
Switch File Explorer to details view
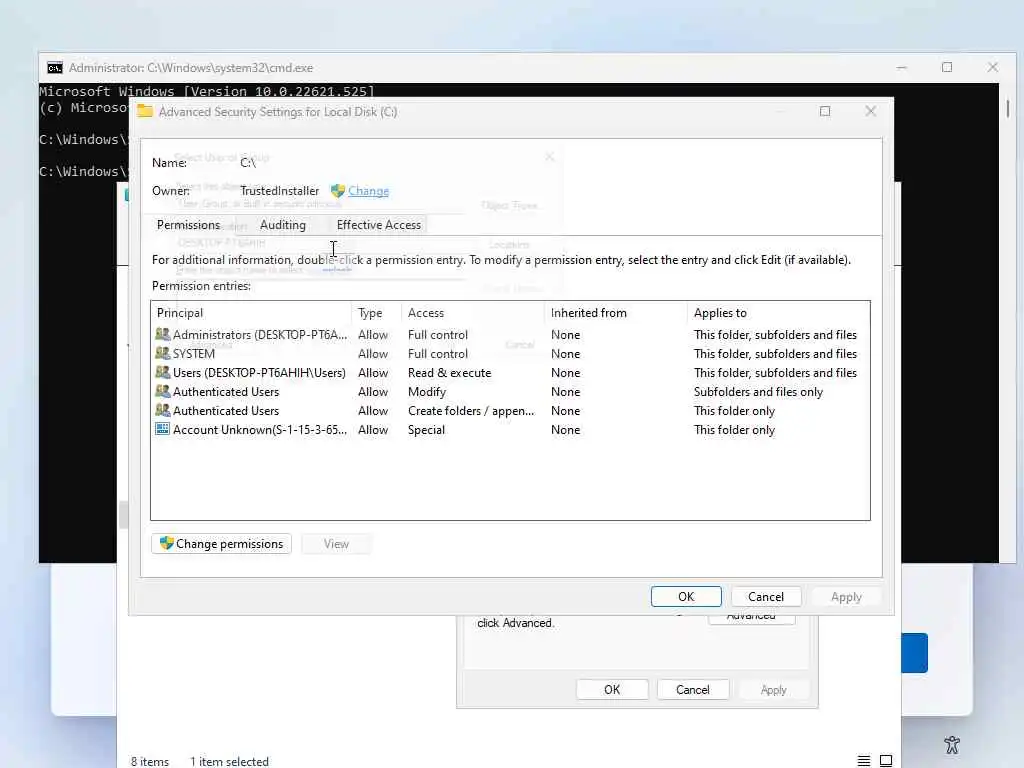click(863, 761)
